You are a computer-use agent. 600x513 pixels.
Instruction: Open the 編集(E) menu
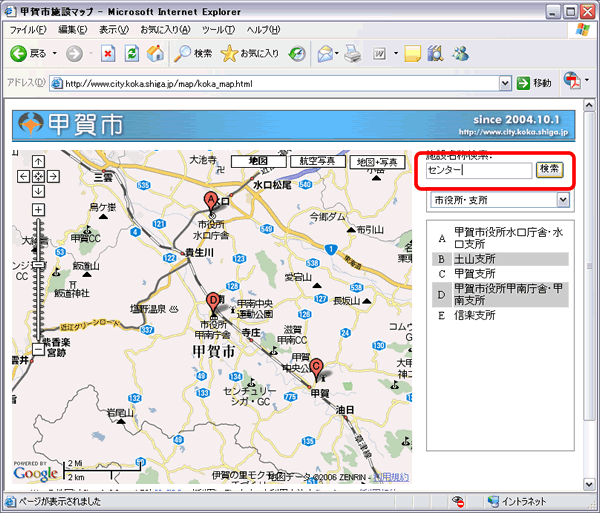point(73,30)
